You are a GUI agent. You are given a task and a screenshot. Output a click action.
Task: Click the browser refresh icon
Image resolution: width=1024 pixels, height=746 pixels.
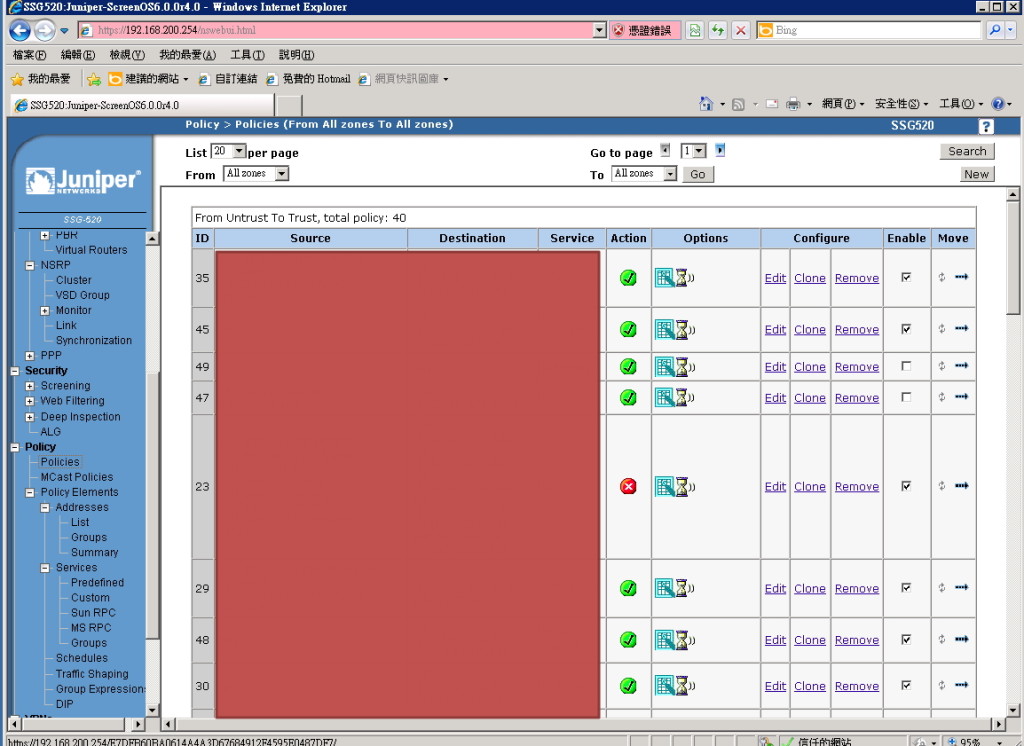(717, 31)
